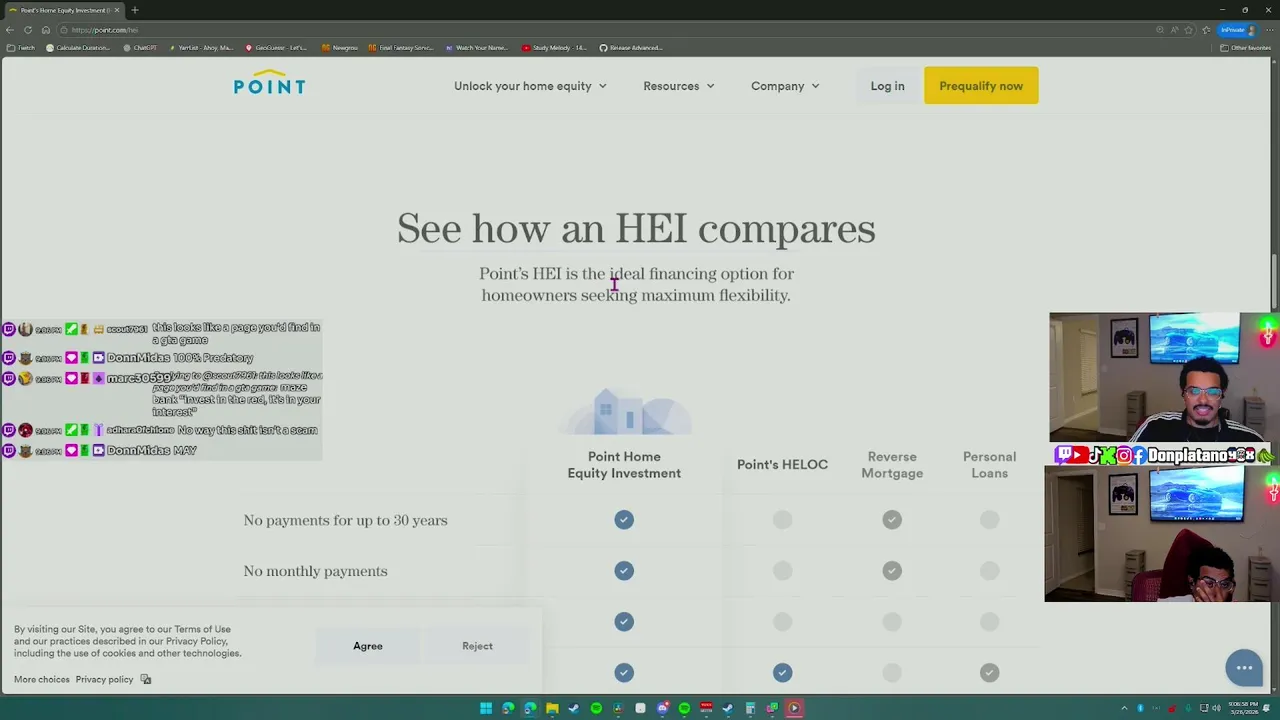1280x720 pixels.
Task: Open the GeoGuessr bookmark
Action: [x=276, y=48]
